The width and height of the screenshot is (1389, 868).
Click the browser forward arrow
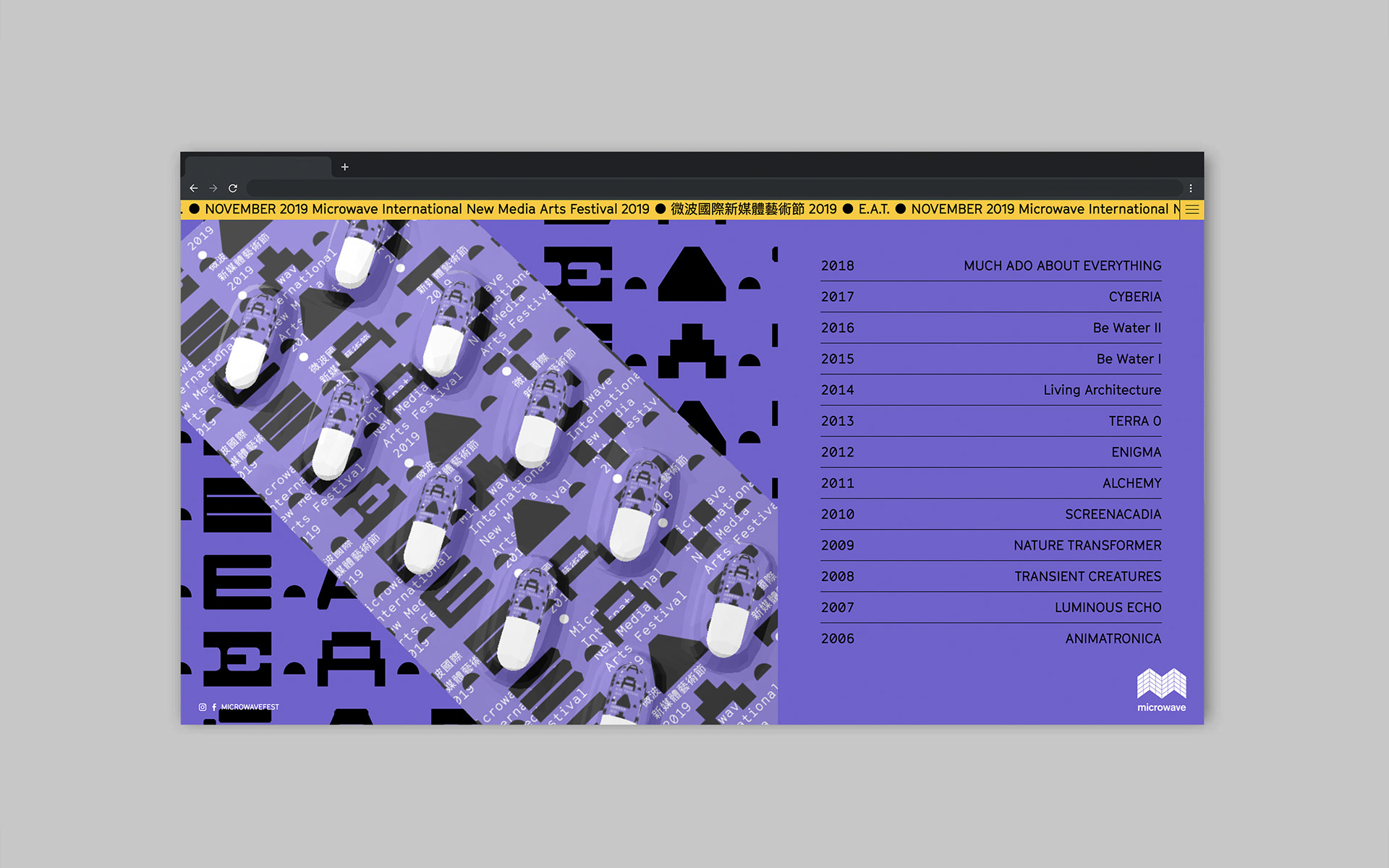tap(213, 188)
